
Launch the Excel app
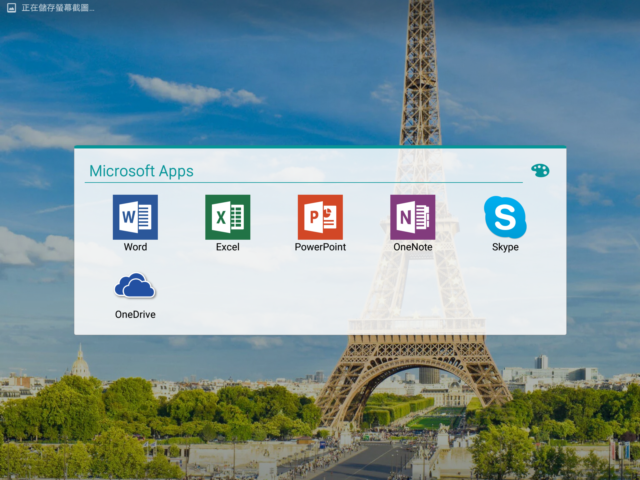(228, 217)
